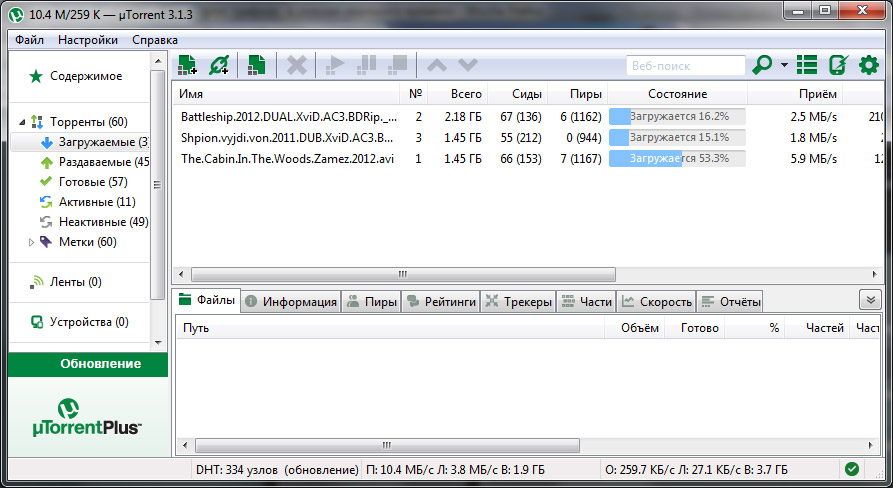Click the µTorrentPlus banner

[x=88, y=417]
